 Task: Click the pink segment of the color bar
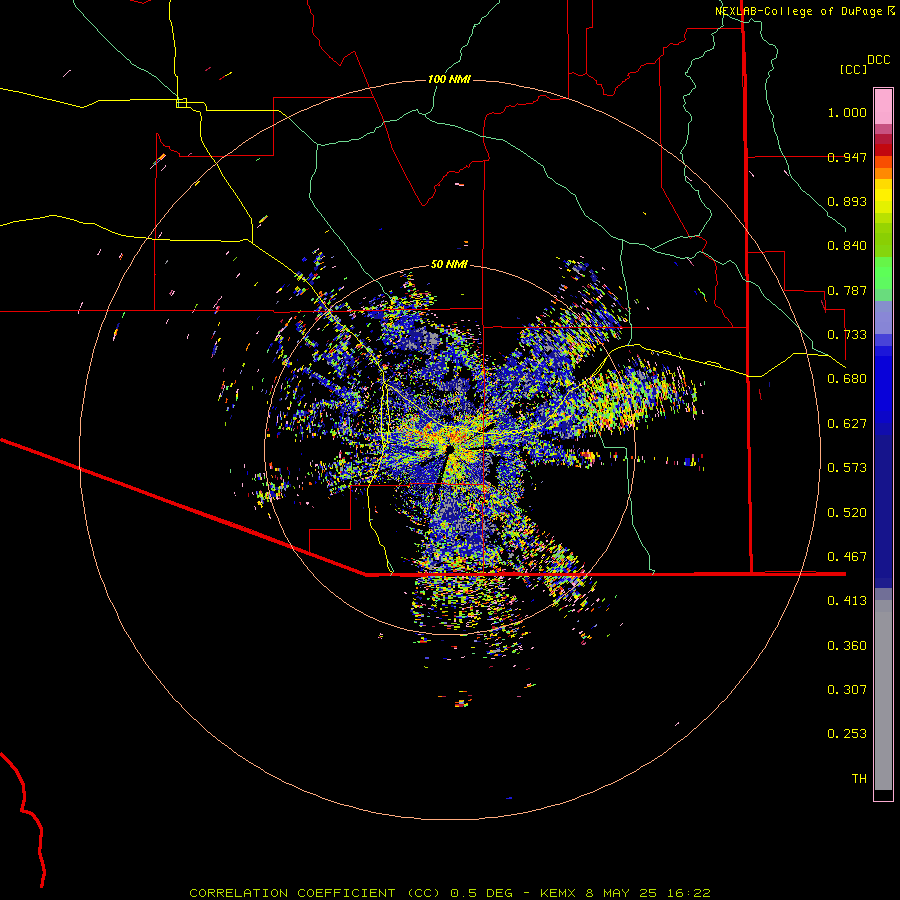point(883,107)
